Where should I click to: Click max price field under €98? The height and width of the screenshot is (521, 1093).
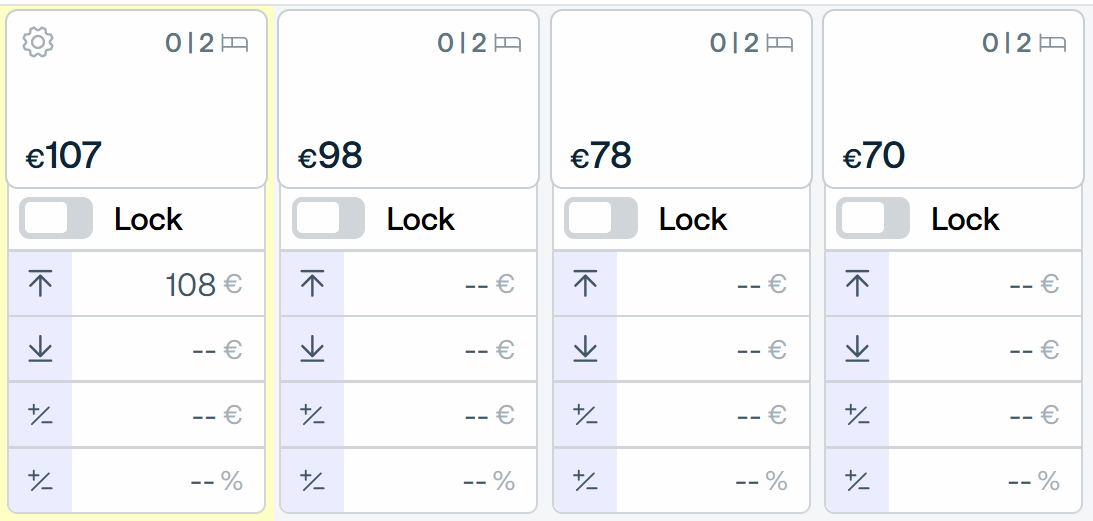[x=440, y=284]
